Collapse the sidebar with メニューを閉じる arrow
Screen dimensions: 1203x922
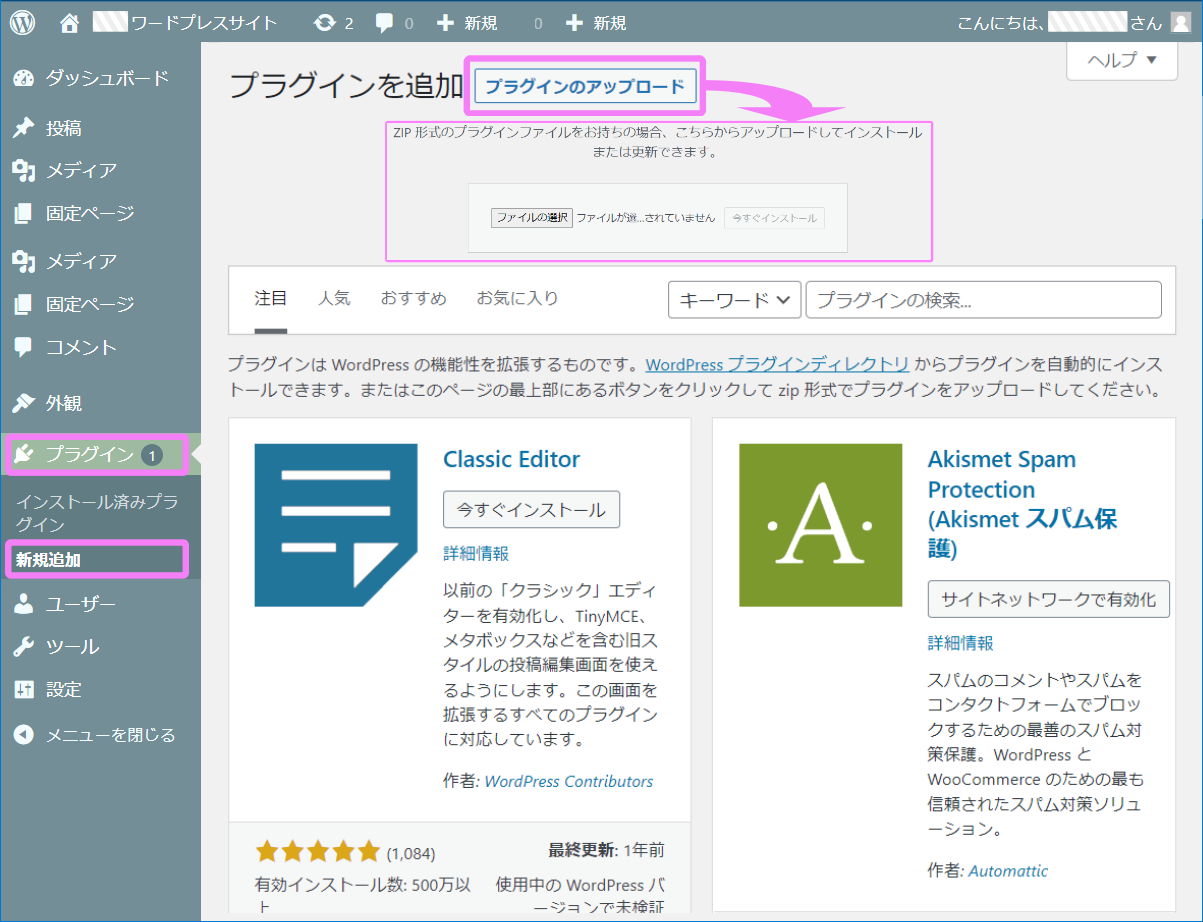(24, 735)
